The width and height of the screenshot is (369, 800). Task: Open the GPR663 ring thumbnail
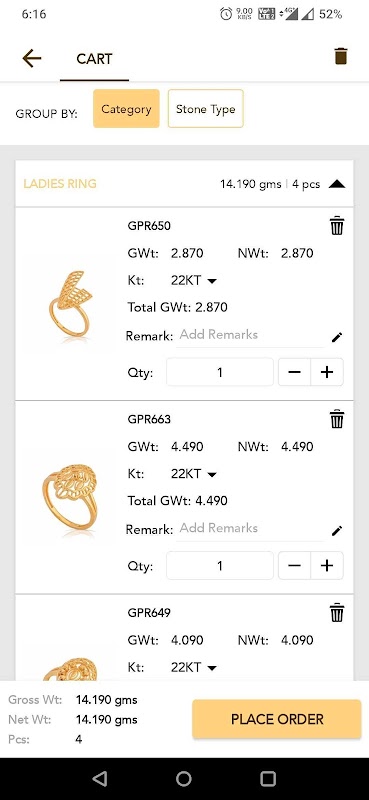(x=69, y=499)
